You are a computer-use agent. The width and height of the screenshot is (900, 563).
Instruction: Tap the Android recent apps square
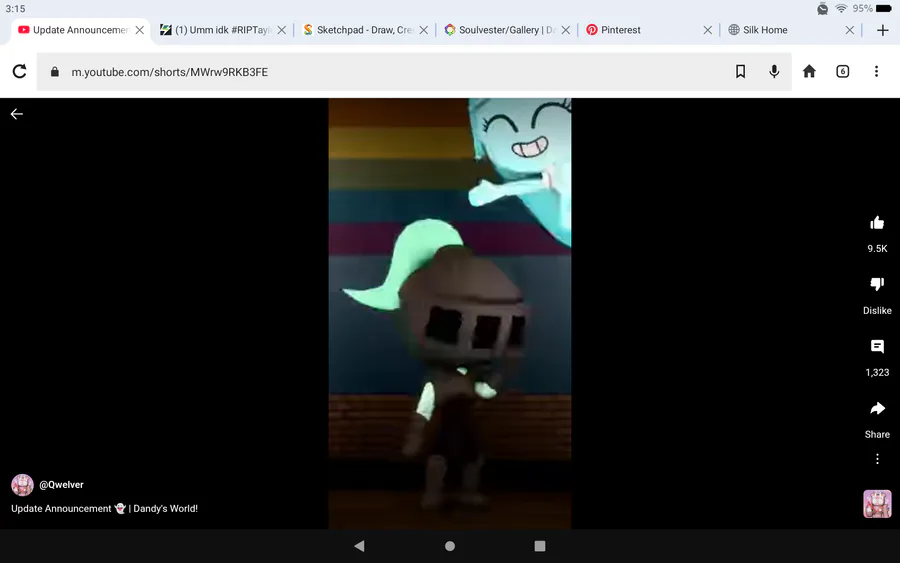pos(540,546)
